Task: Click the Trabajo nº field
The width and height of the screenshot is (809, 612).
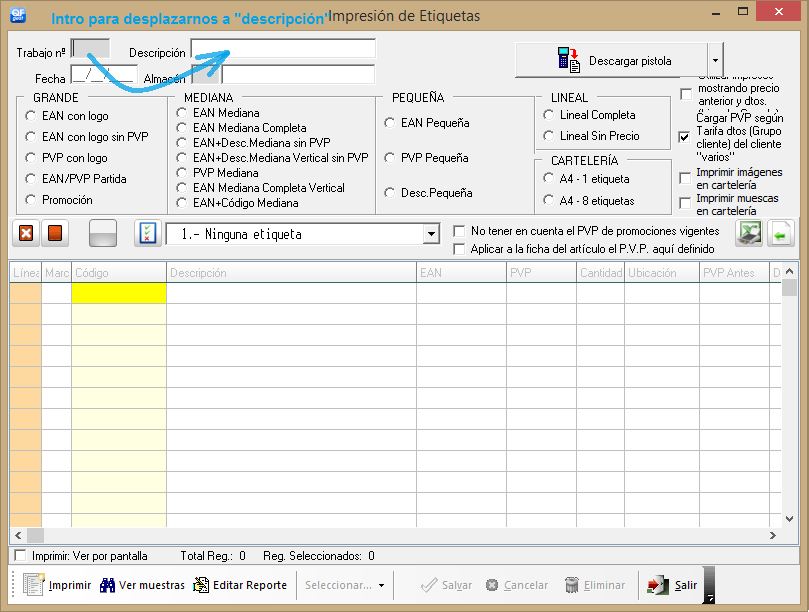Action: (x=90, y=49)
